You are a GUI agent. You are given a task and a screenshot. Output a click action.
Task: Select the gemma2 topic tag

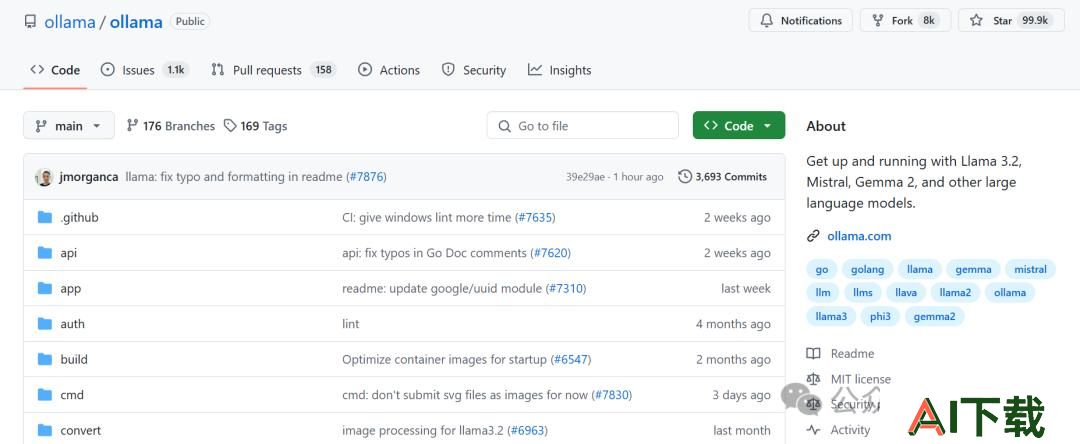tap(935, 317)
